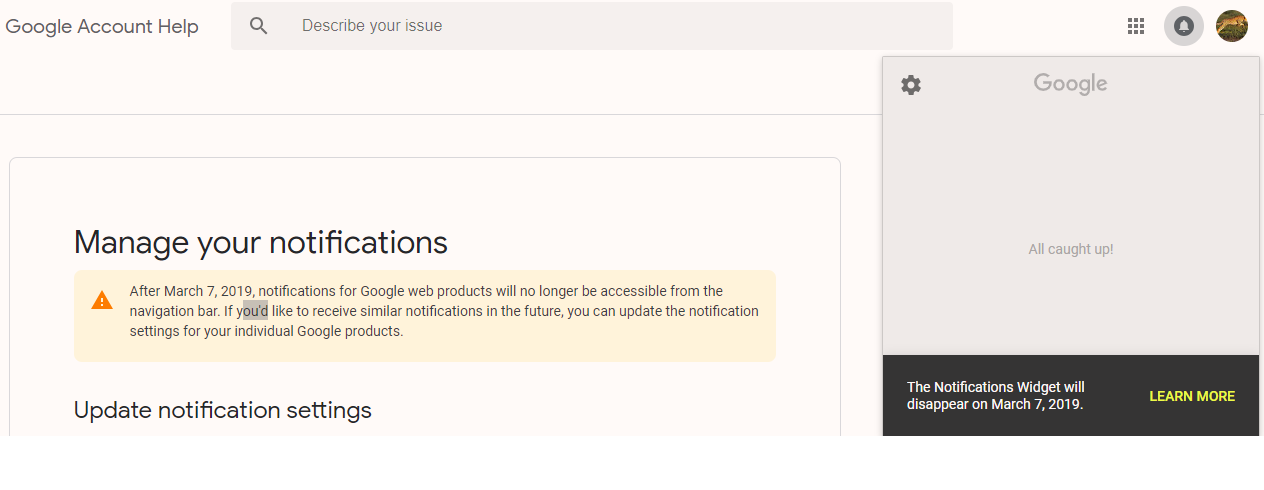Screen dimensions: 1264x490
Task: Open the account profile avatar
Action: tap(1232, 26)
